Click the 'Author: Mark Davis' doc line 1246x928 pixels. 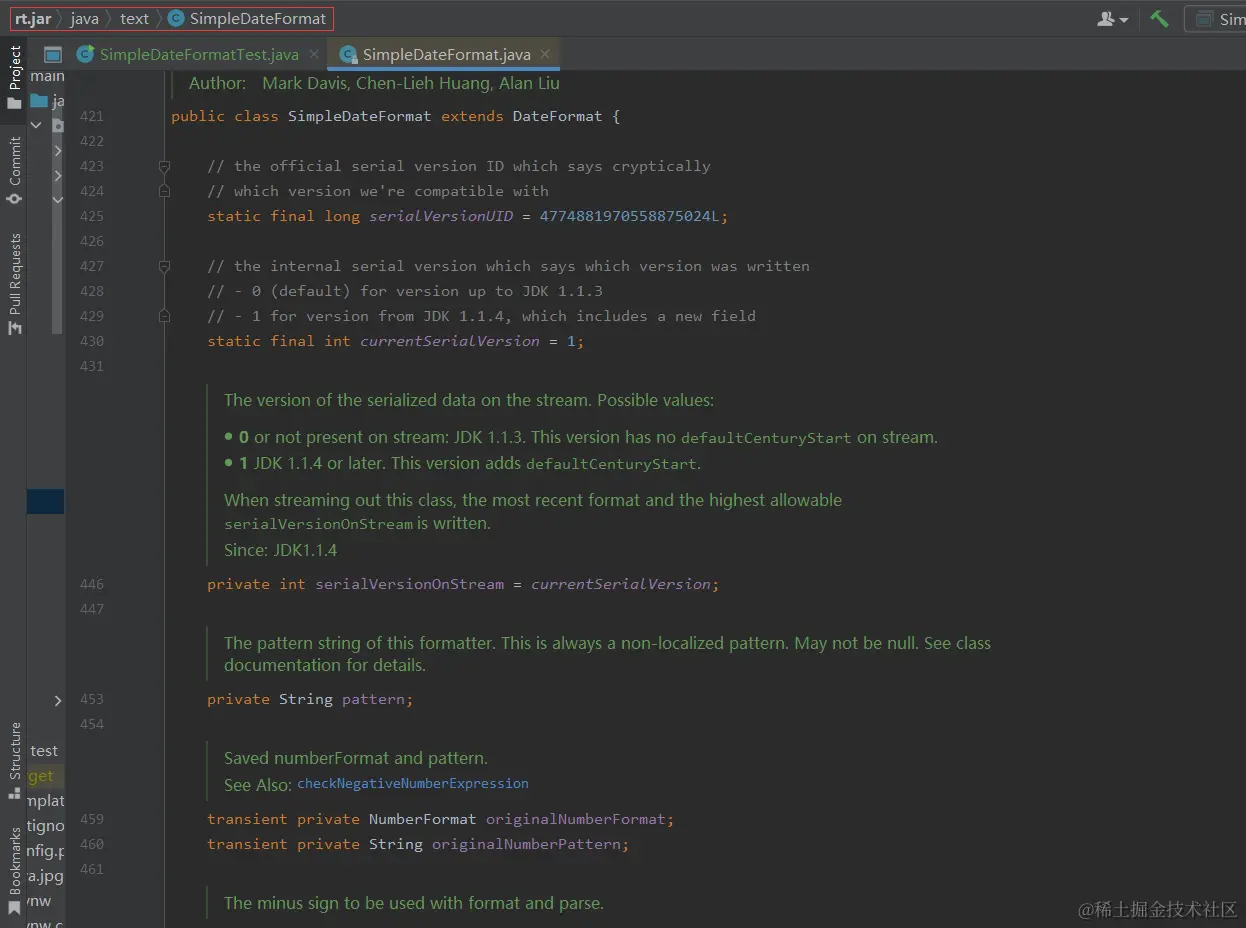(x=374, y=83)
